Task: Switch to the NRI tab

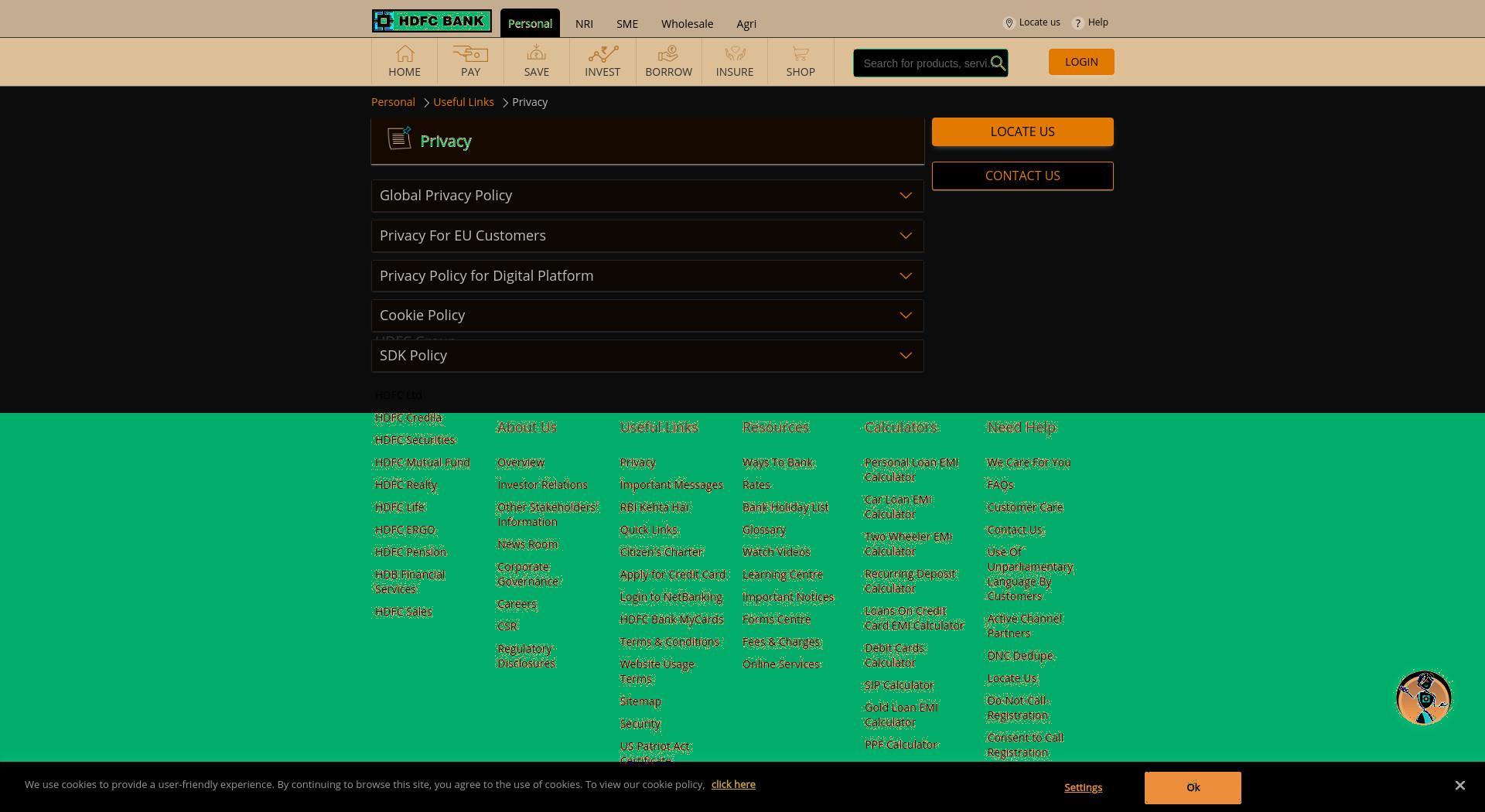Action: pos(584,24)
